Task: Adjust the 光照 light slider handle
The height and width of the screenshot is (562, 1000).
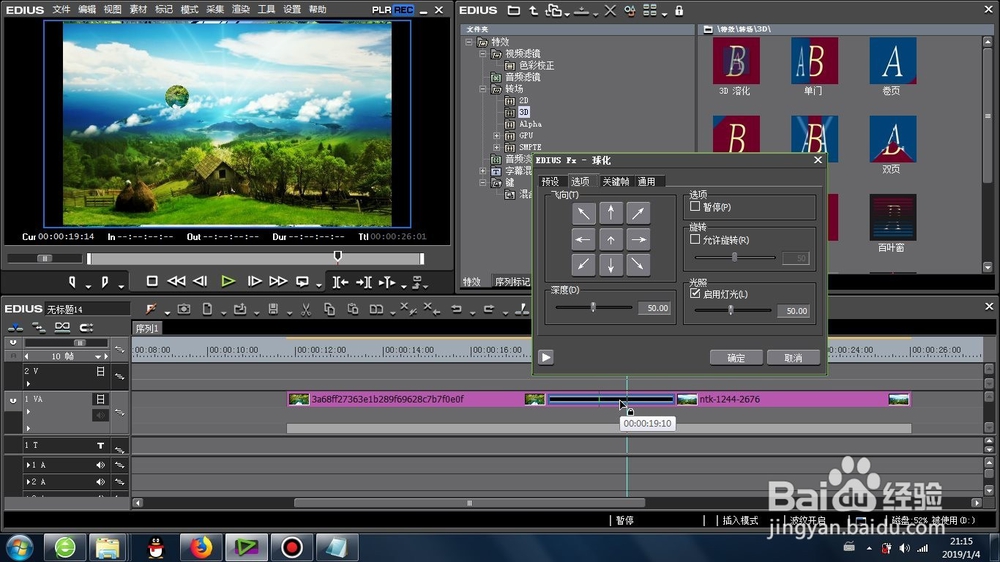Action: [x=731, y=310]
